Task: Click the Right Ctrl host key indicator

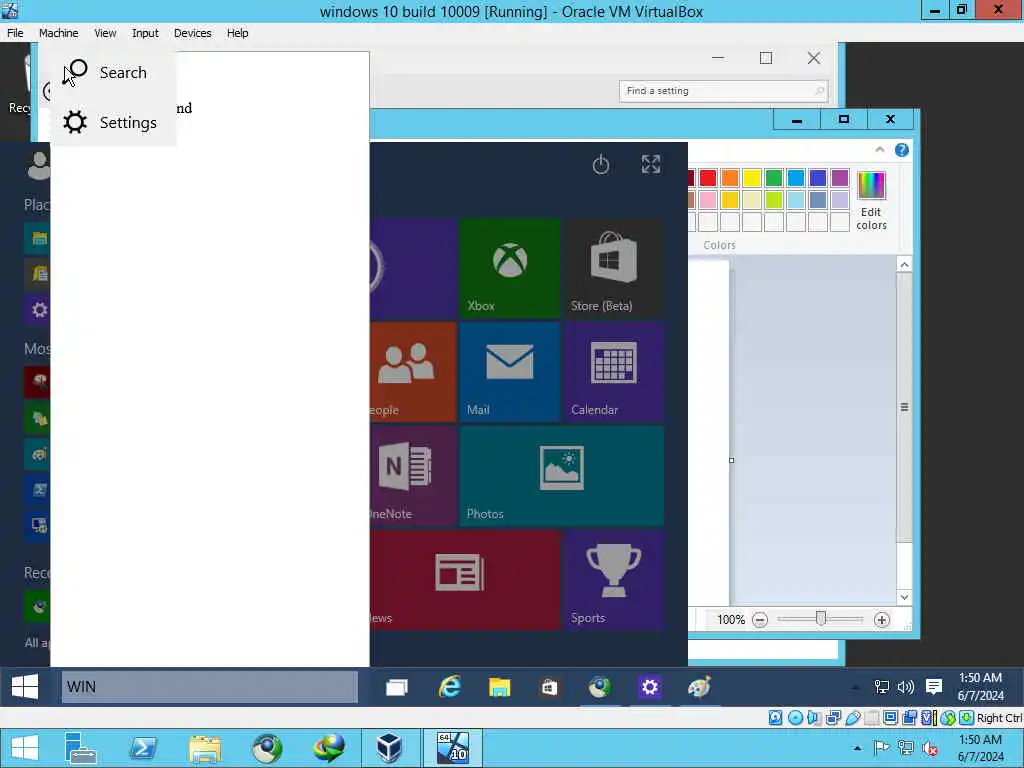Action: [x=999, y=718]
